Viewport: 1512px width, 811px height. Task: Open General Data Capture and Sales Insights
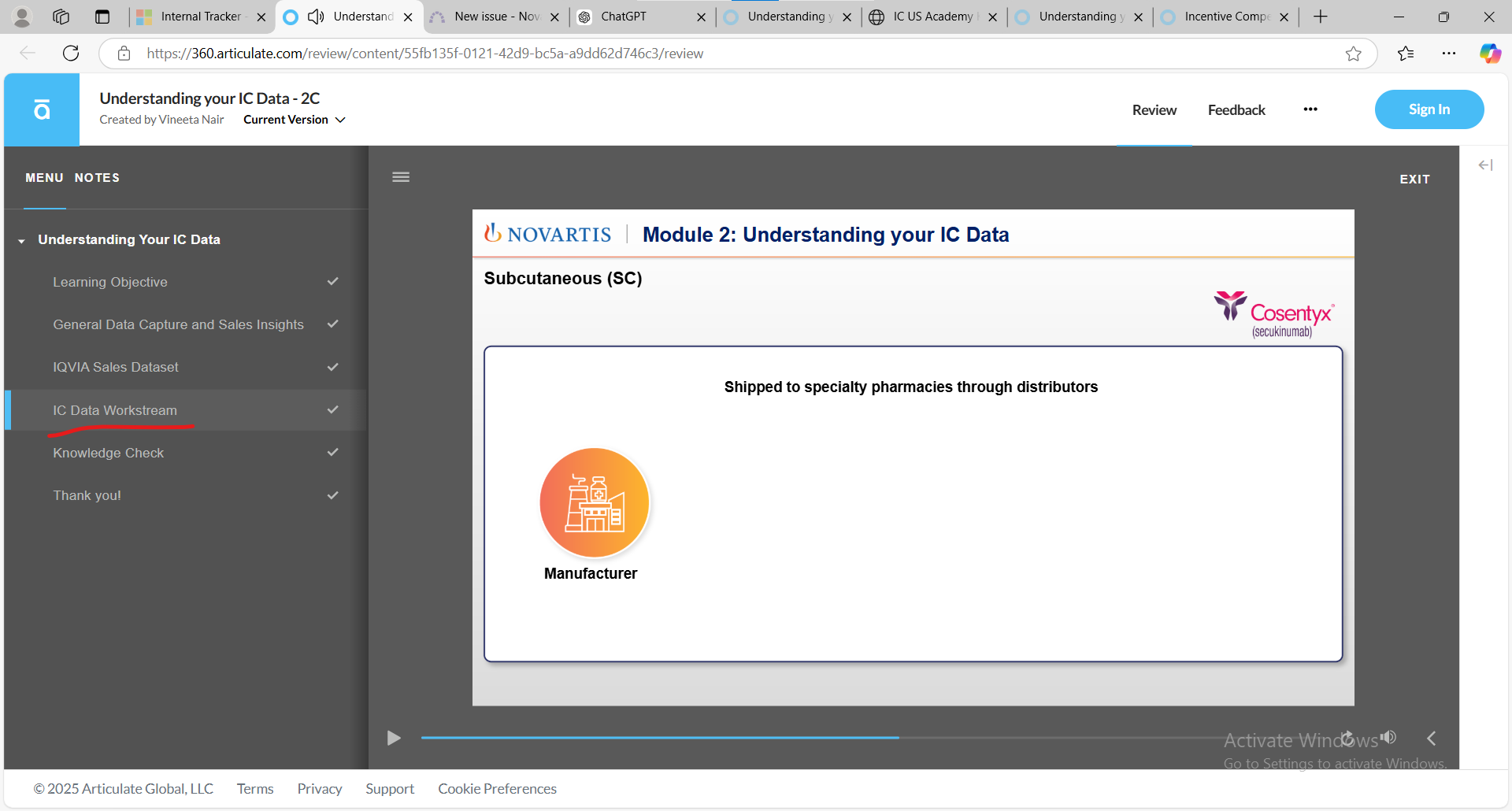(178, 324)
